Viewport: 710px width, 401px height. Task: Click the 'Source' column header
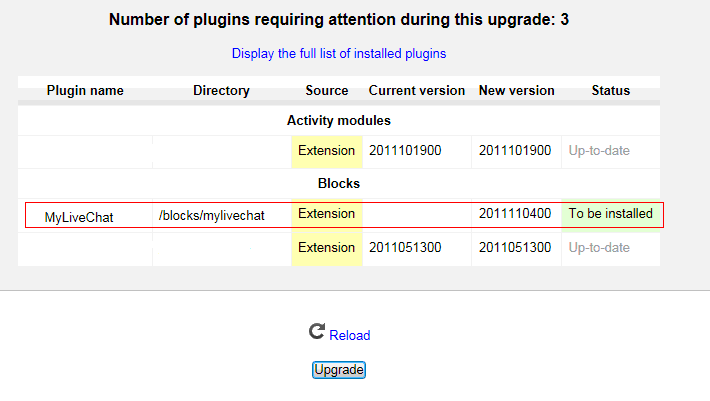tap(327, 90)
